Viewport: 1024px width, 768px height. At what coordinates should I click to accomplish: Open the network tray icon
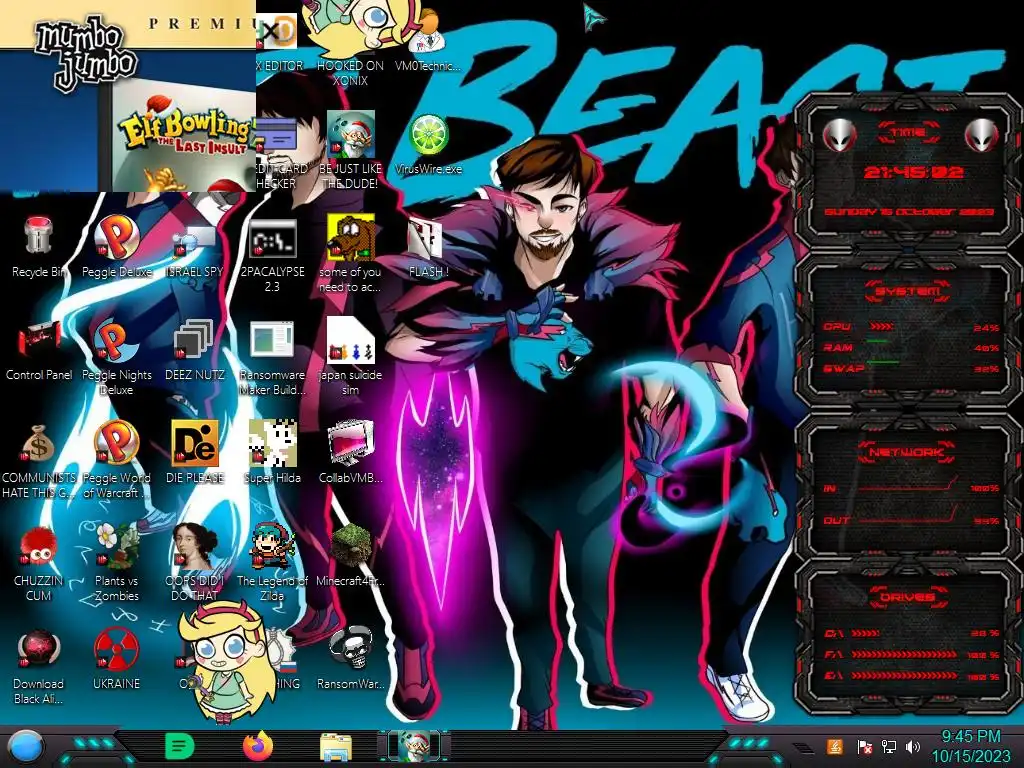click(x=888, y=746)
